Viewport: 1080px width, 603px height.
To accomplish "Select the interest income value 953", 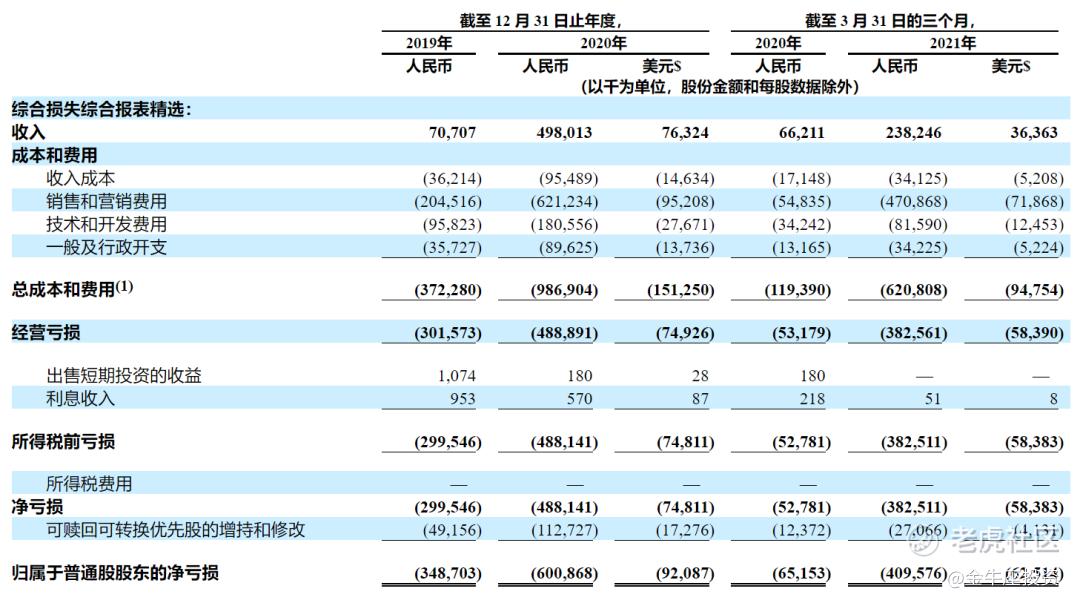I will (463, 398).
